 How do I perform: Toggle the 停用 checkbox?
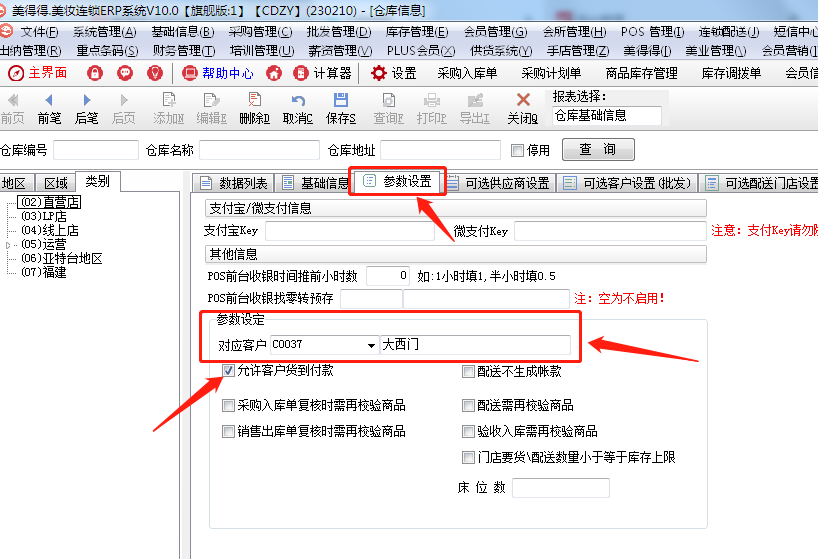(517, 151)
